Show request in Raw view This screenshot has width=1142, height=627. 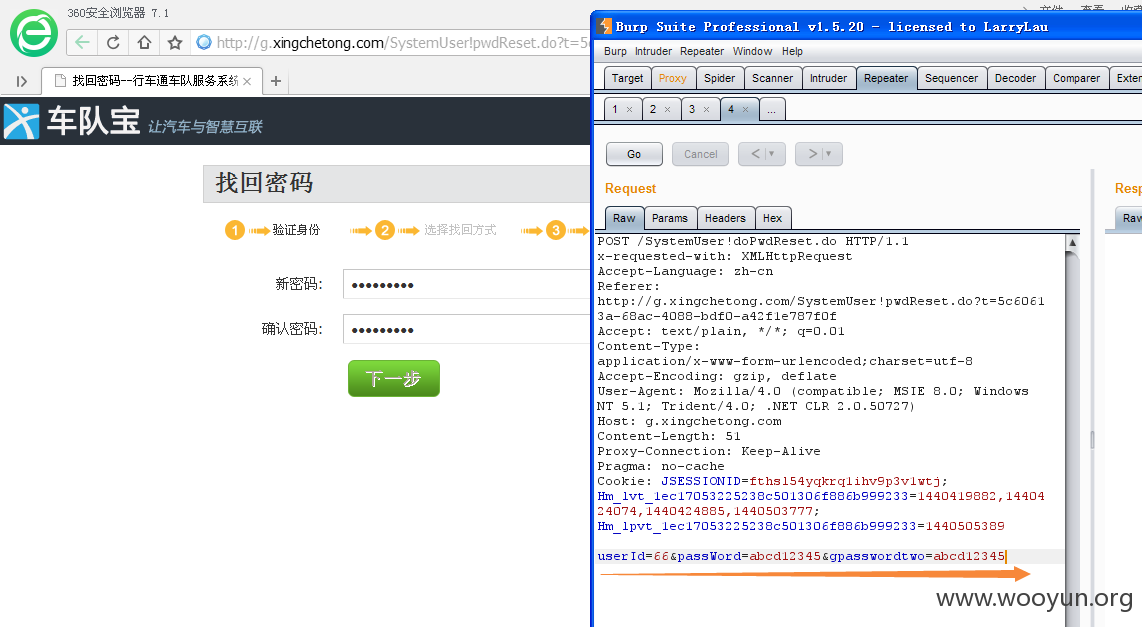pos(624,218)
